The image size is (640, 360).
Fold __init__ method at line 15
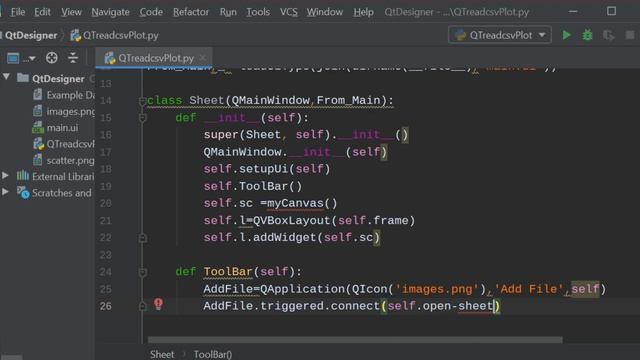[x=142, y=118]
